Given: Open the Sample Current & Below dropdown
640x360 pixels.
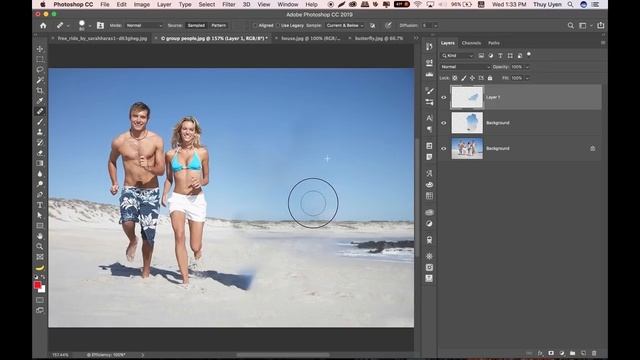Looking at the screenshot, I should (345, 25).
